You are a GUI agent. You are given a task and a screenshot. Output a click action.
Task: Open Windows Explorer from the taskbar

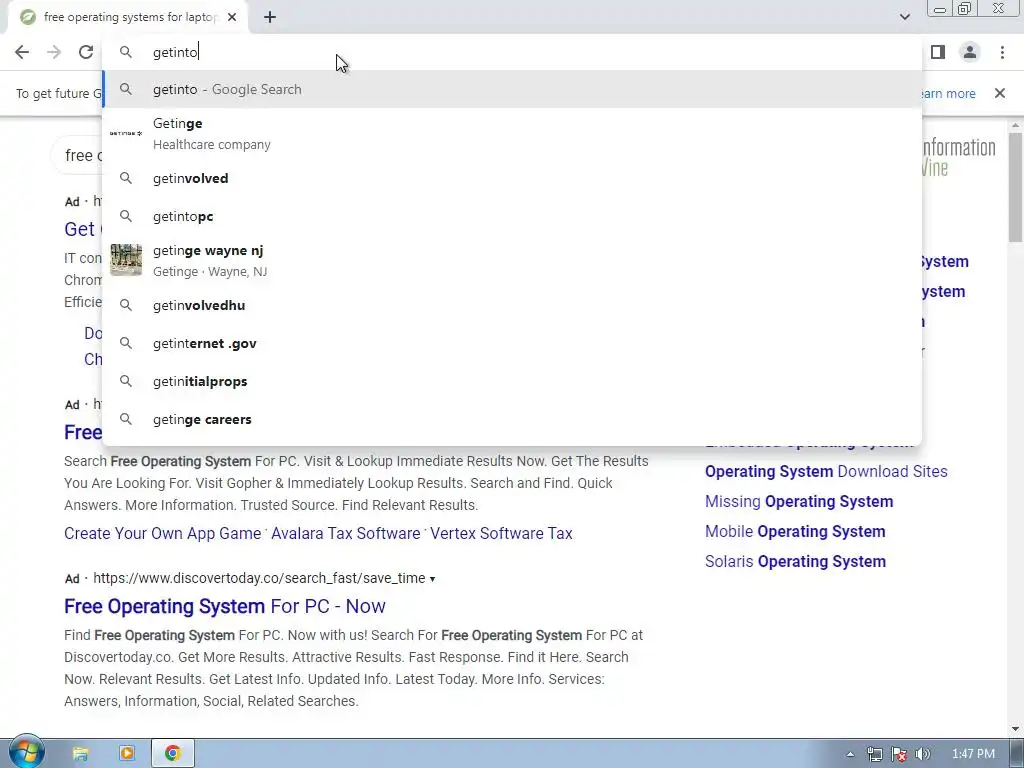pos(80,754)
